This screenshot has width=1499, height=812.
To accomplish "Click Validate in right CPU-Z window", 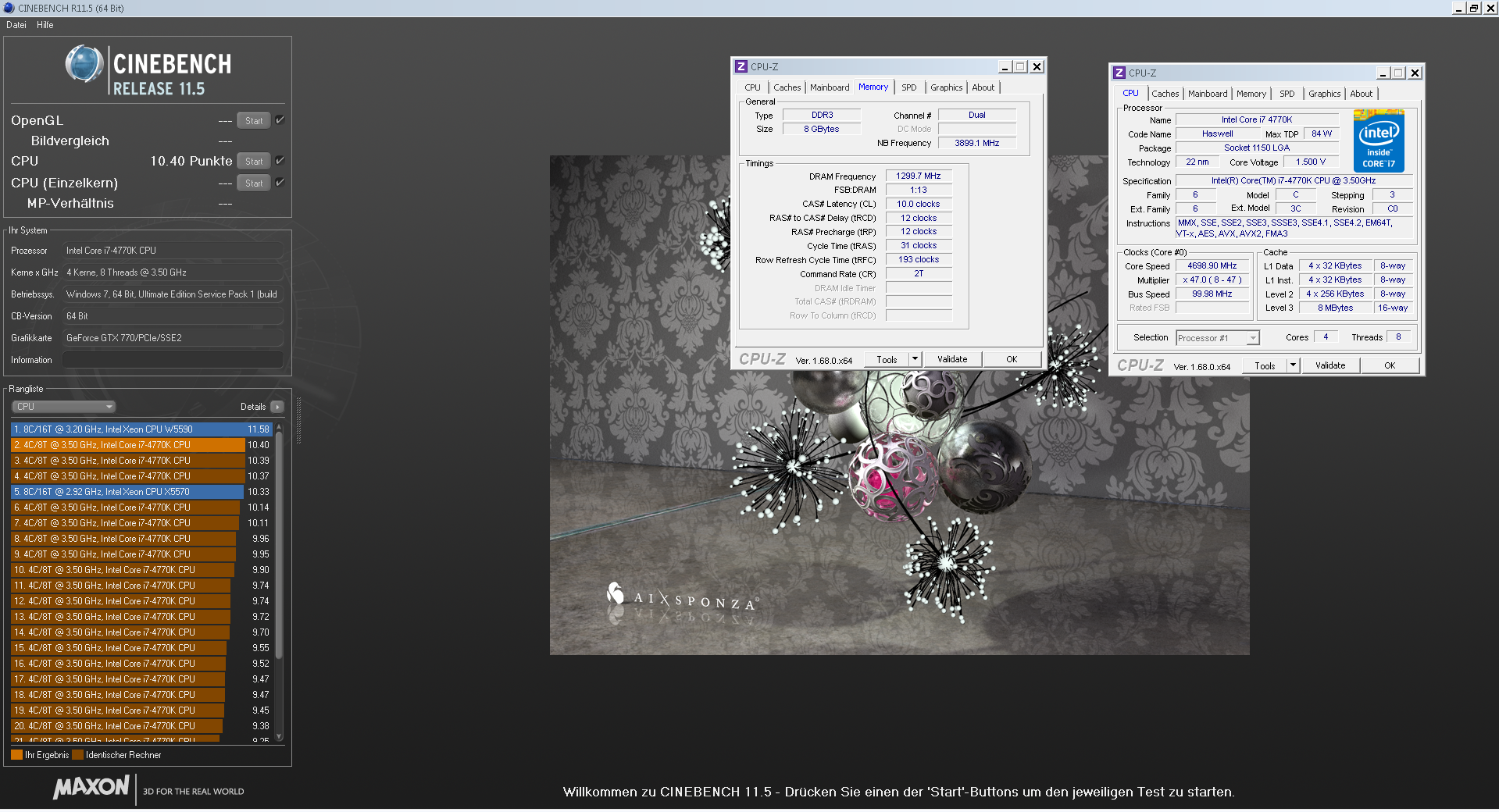I will tap(1330, 366).
